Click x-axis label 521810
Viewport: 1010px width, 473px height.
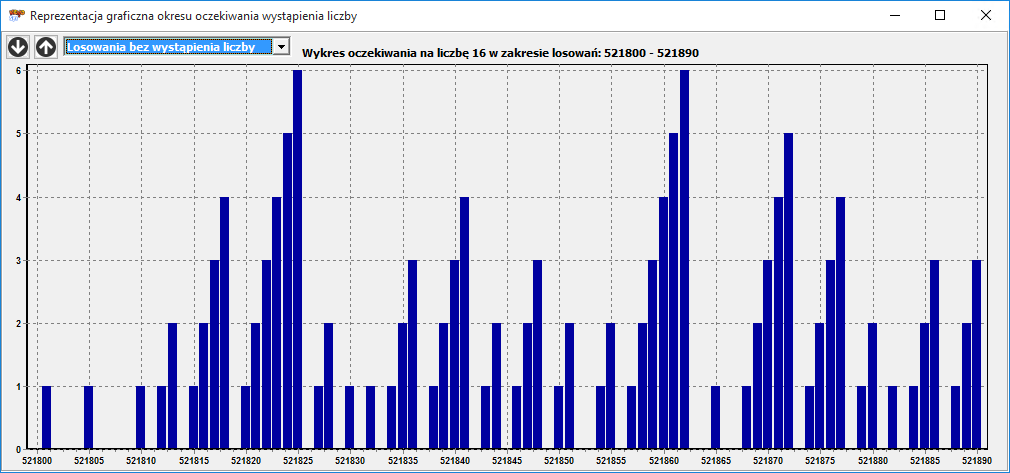tap(141, 461)
